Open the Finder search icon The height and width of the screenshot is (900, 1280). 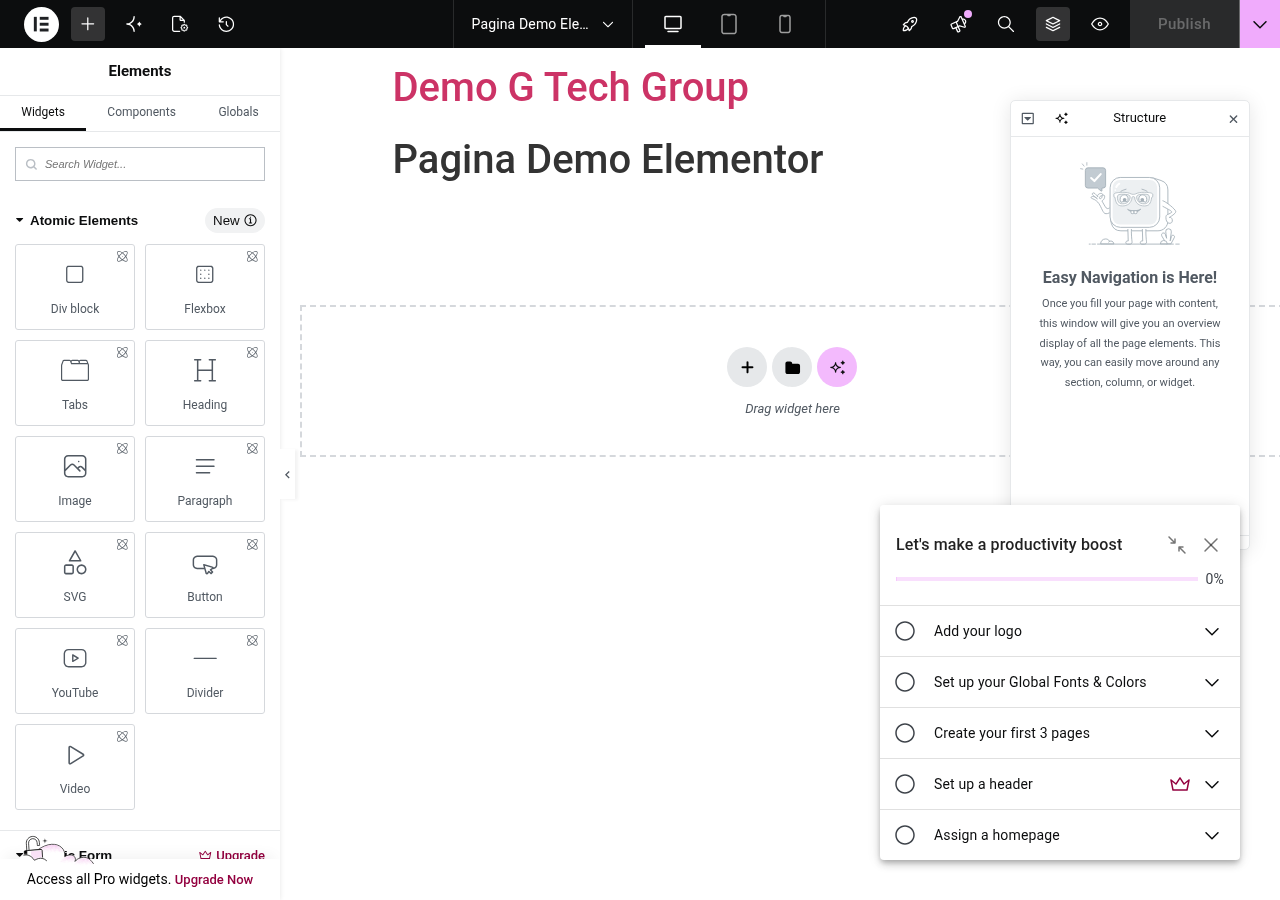pyautogui.click(x=1006, y=24)
